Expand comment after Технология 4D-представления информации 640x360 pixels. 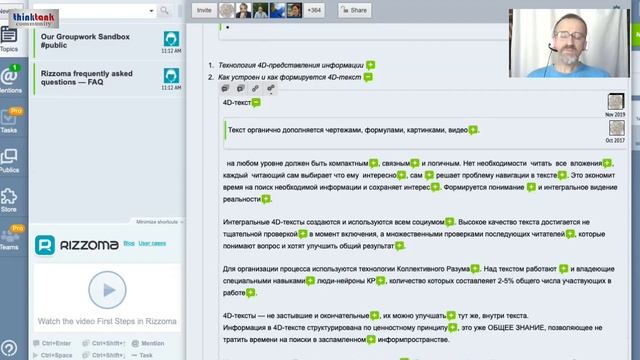click(x=371, y=65)
